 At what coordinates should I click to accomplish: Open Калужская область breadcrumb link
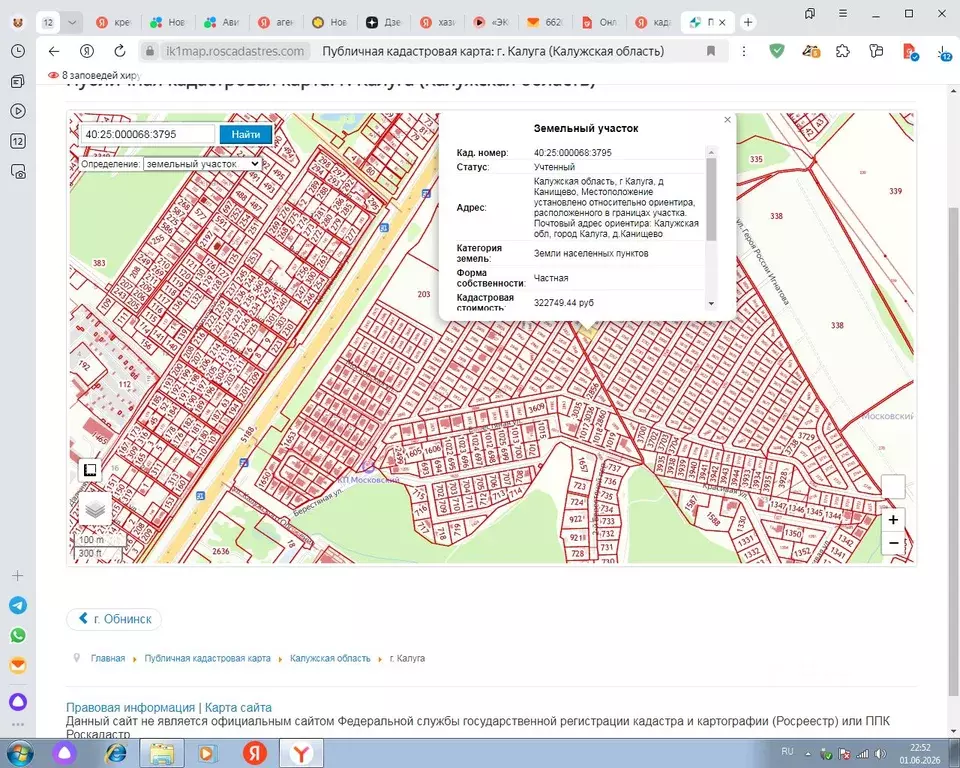click(x=330, y=658)
